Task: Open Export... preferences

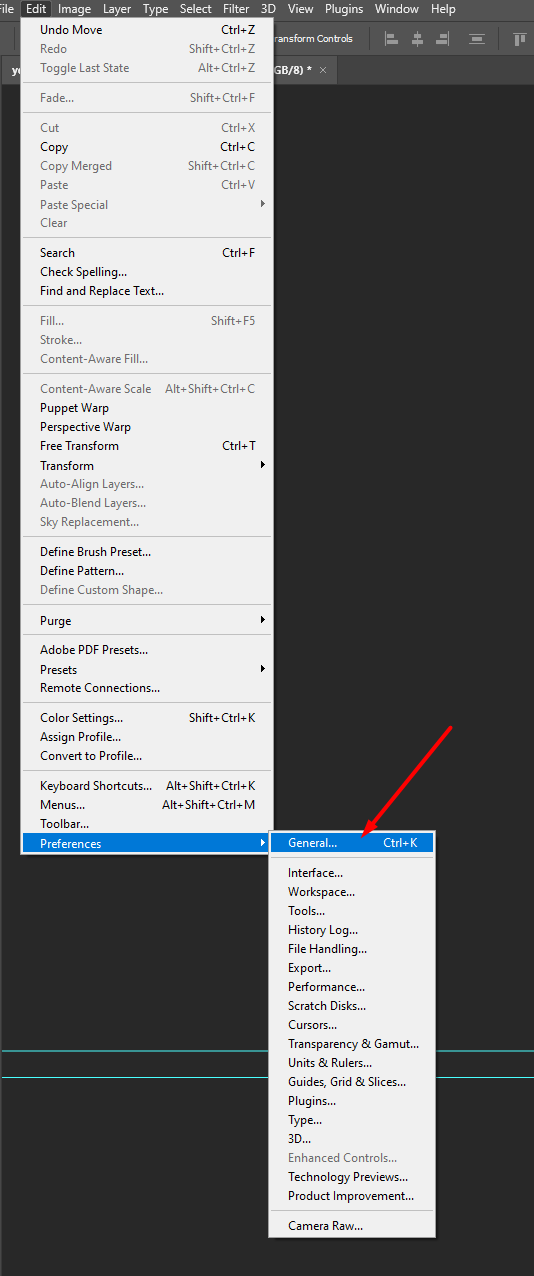Action: [352, 968]
